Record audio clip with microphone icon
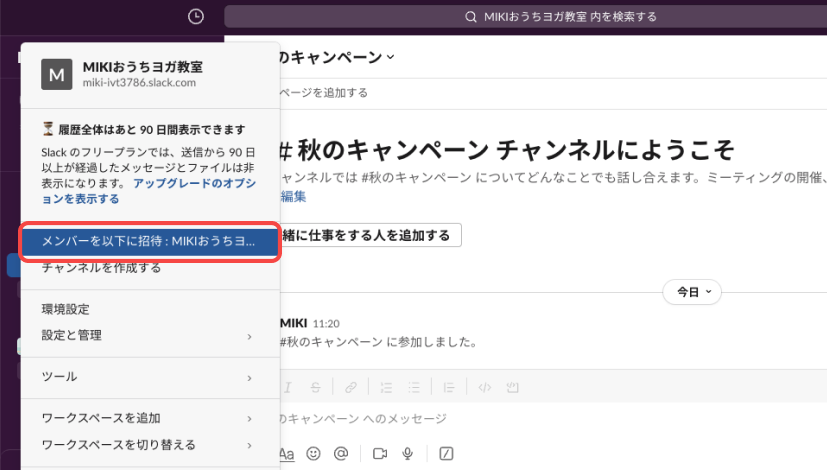This screenshot has height=470, width=827. click(x=407, y=453)
